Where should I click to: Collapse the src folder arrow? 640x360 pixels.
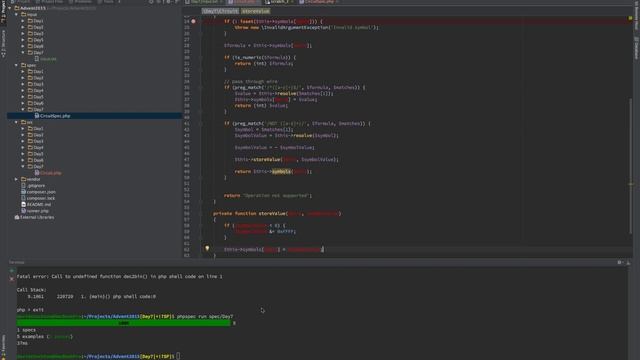pyautogui.click(x=16, y=122)
